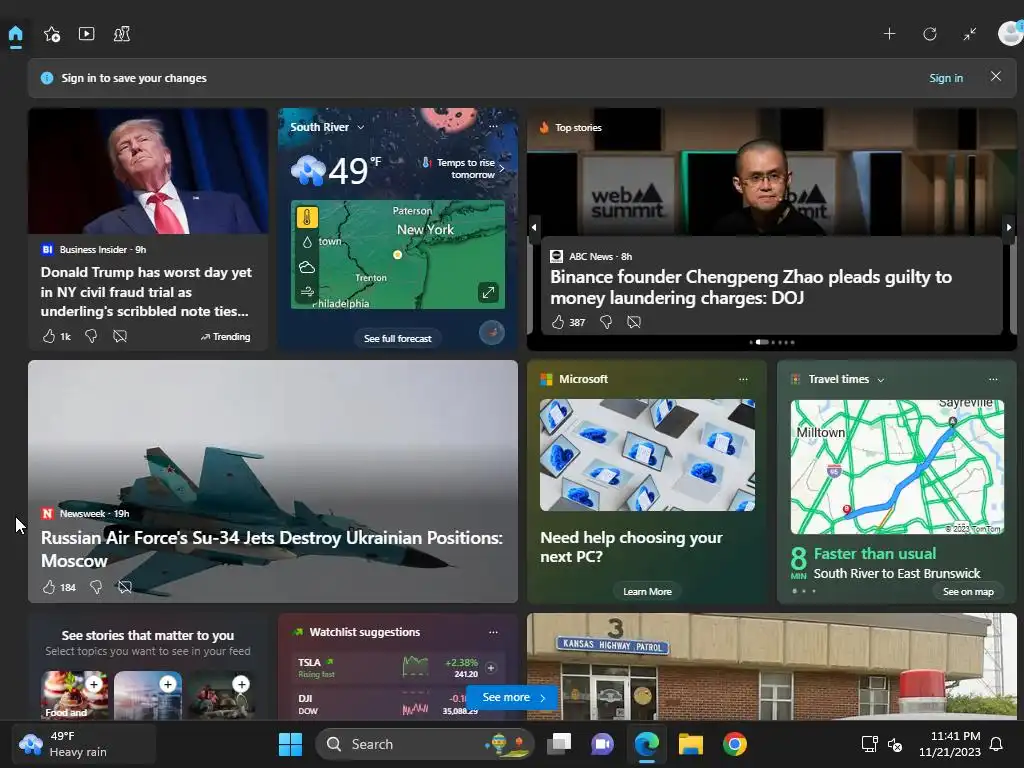Open the Kansas Highway Patrol story image
Image resolution: width=1024 pixels, height=768 pixels.
[x=771, y=666]
